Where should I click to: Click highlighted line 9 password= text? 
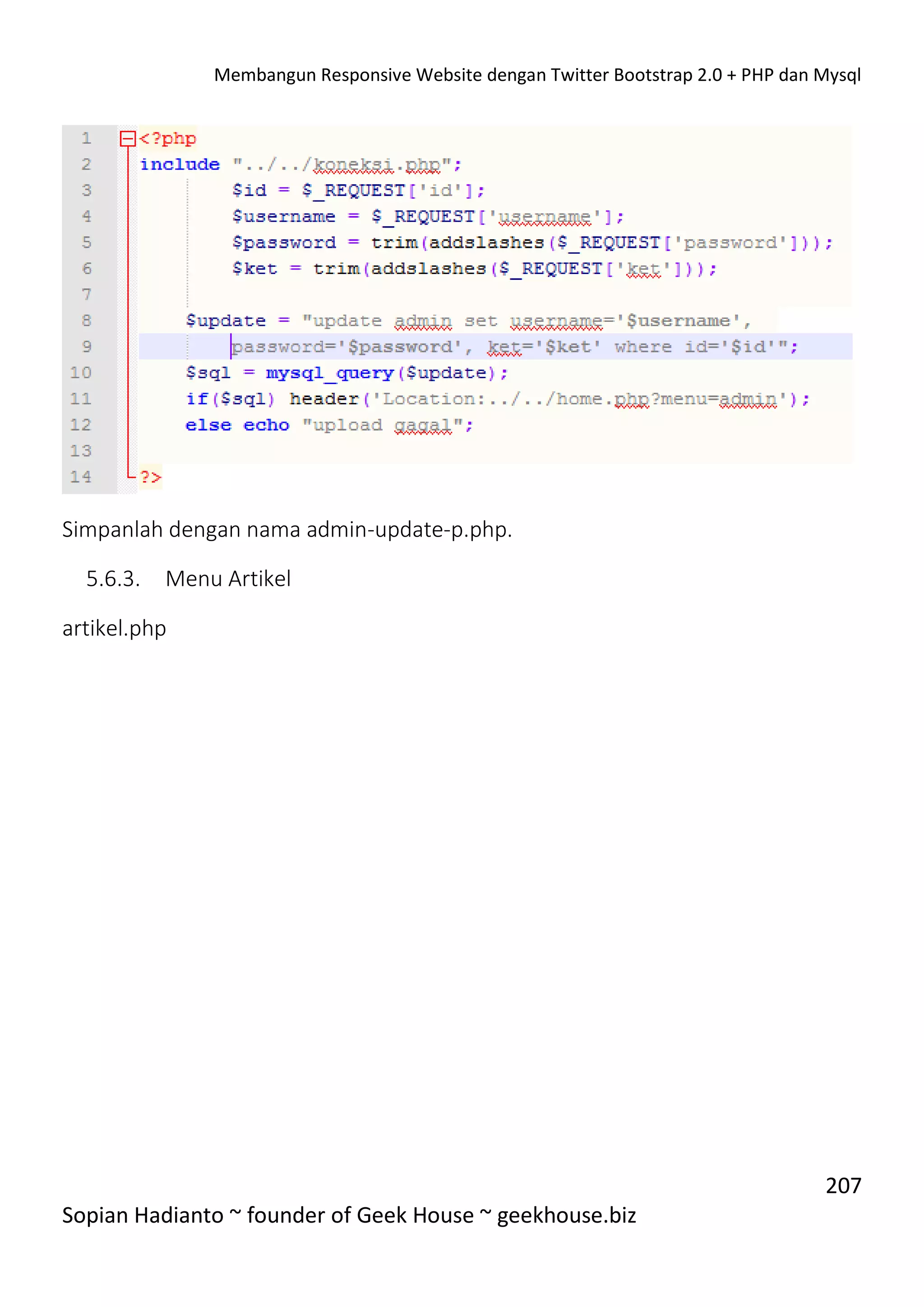[x=284, y=347]
